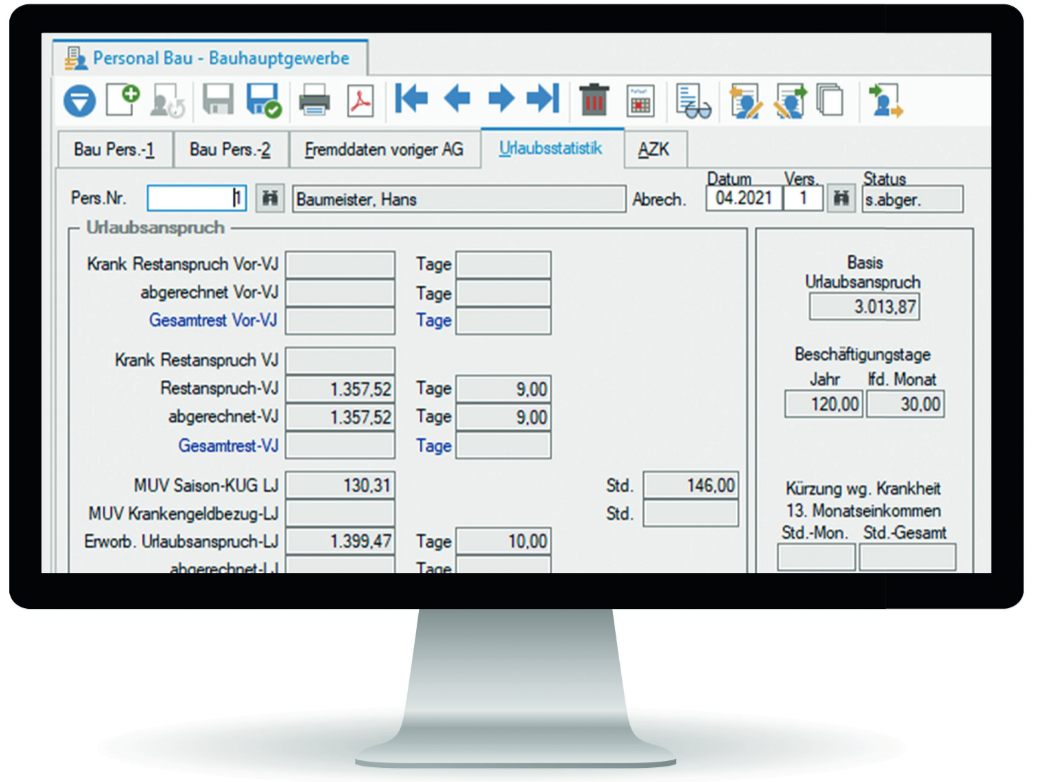
Task: Select the AZK tab
Action: (x=655, y=150)
